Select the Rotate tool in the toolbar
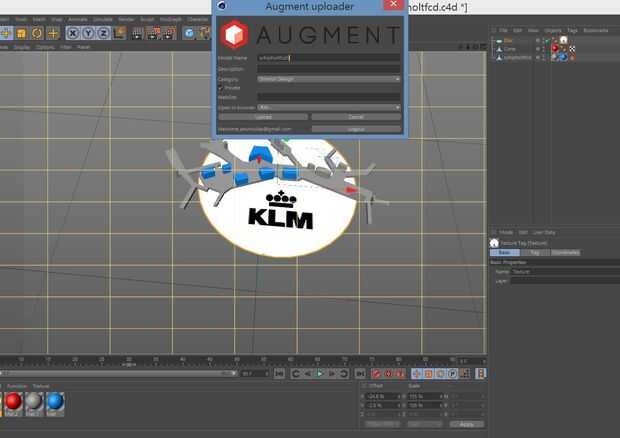Image resolution: width=620 pixels, height=438 pixels. point(37,34)
